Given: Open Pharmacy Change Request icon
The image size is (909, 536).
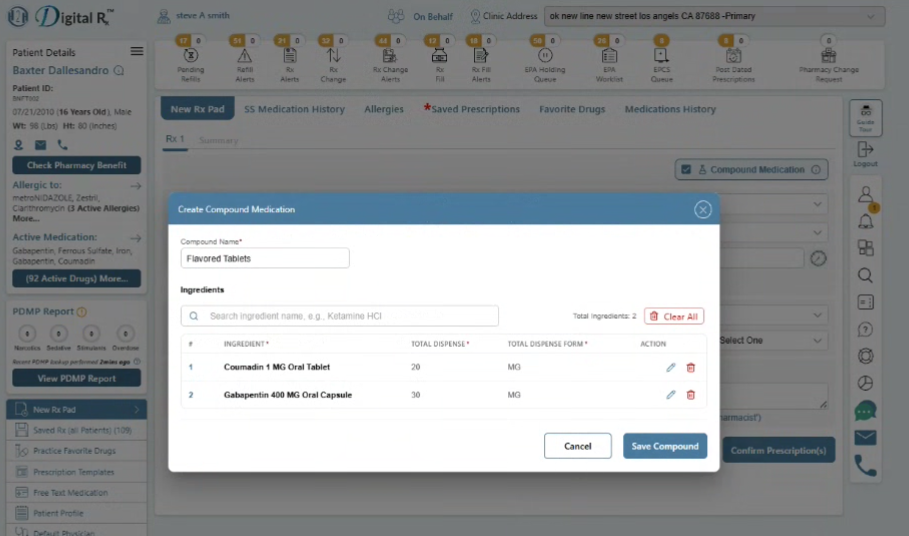Looking at the screenshot, I should pyautogui.click(x=828, y=56).
